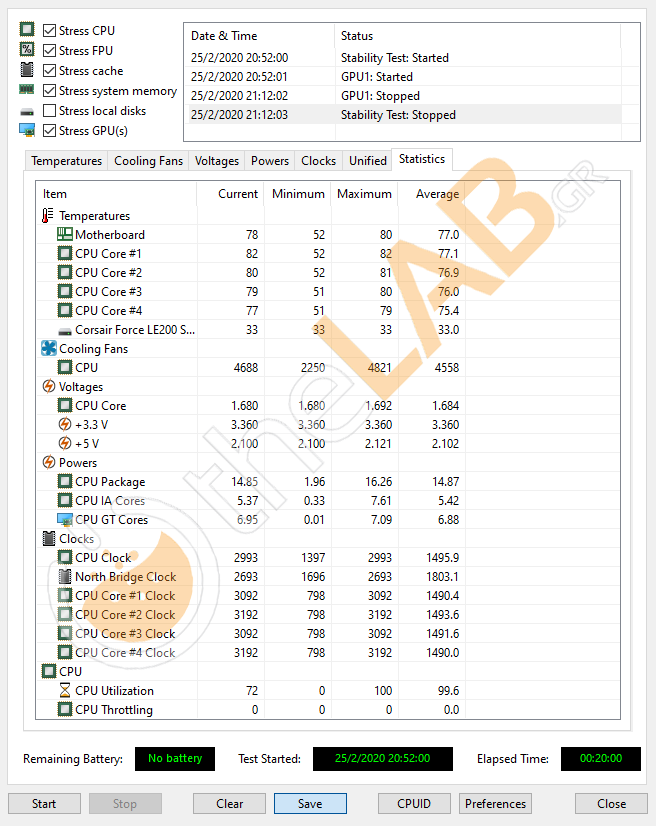Click the Stress CPU chip icon

pyautogui.click(x=27, y=30)
